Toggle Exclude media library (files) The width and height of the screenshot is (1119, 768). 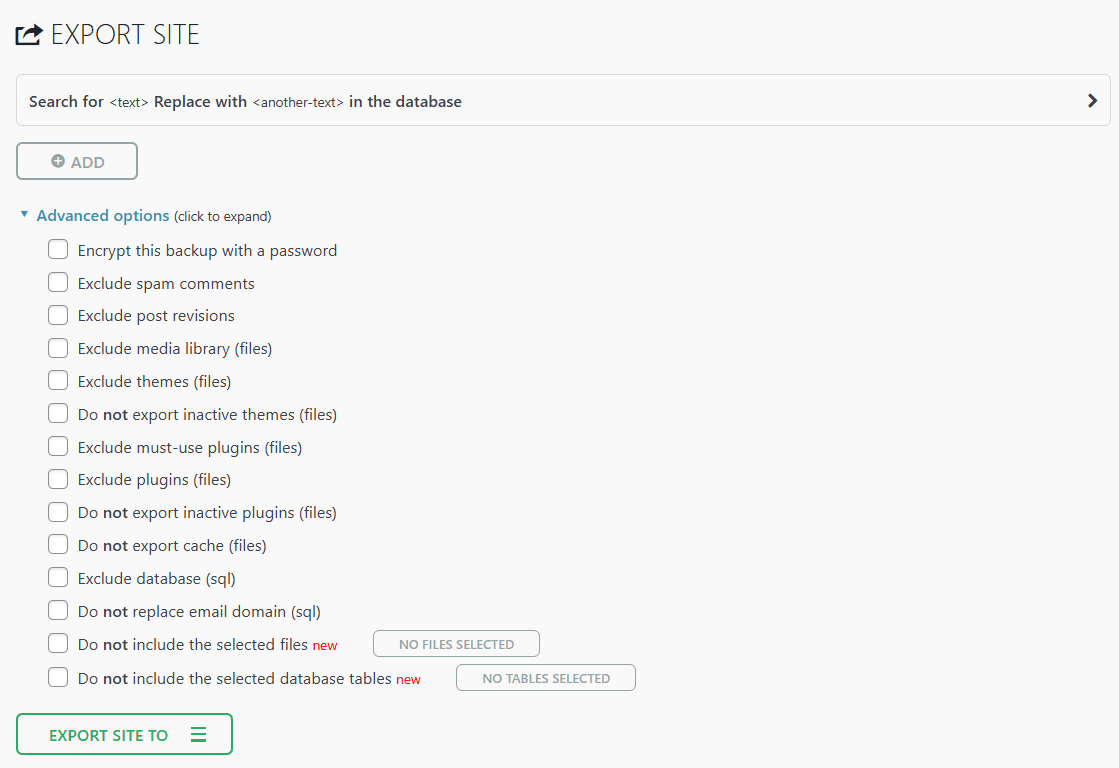tap(58, 349)
